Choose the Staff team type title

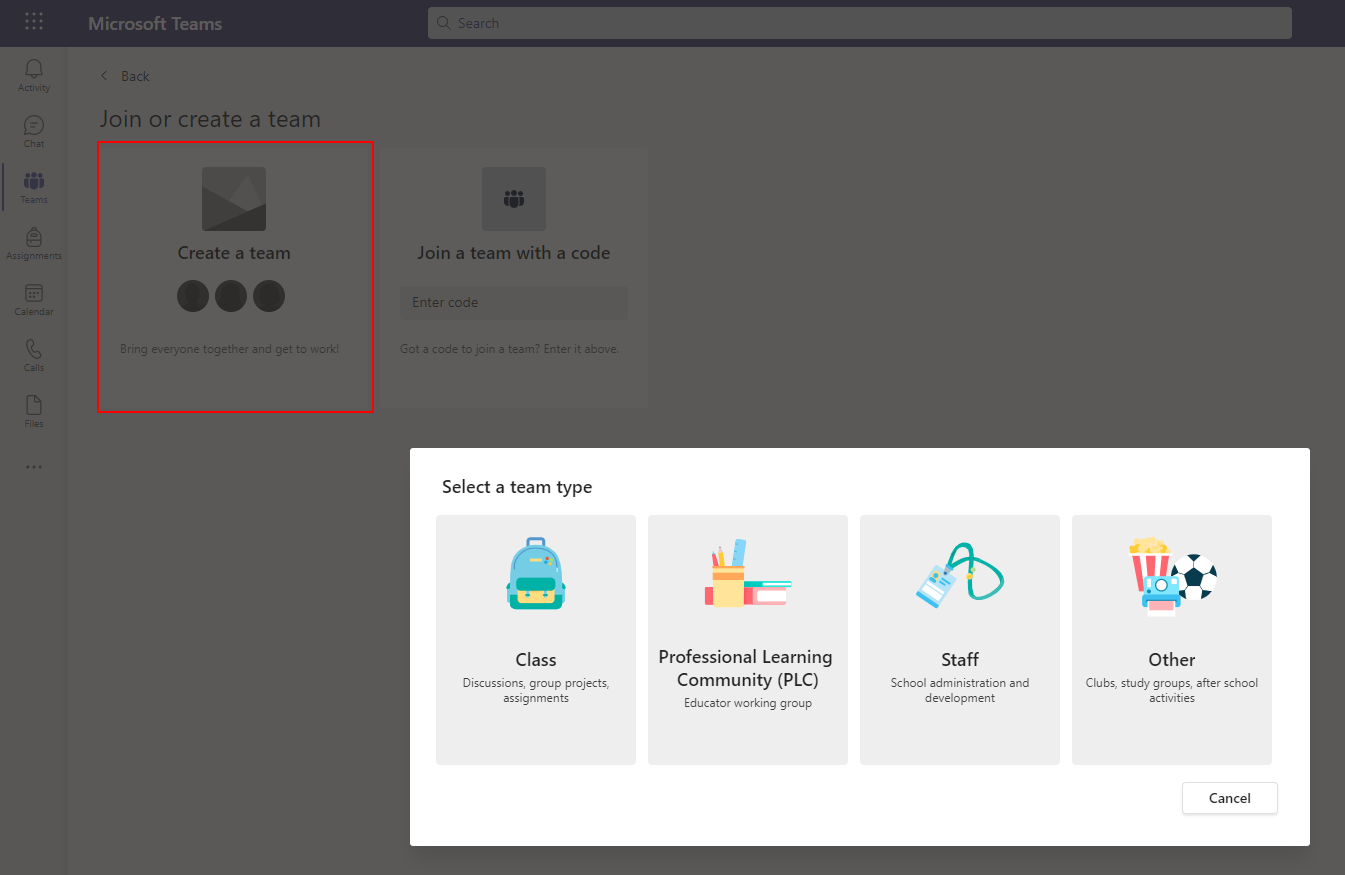pos(960,660)
